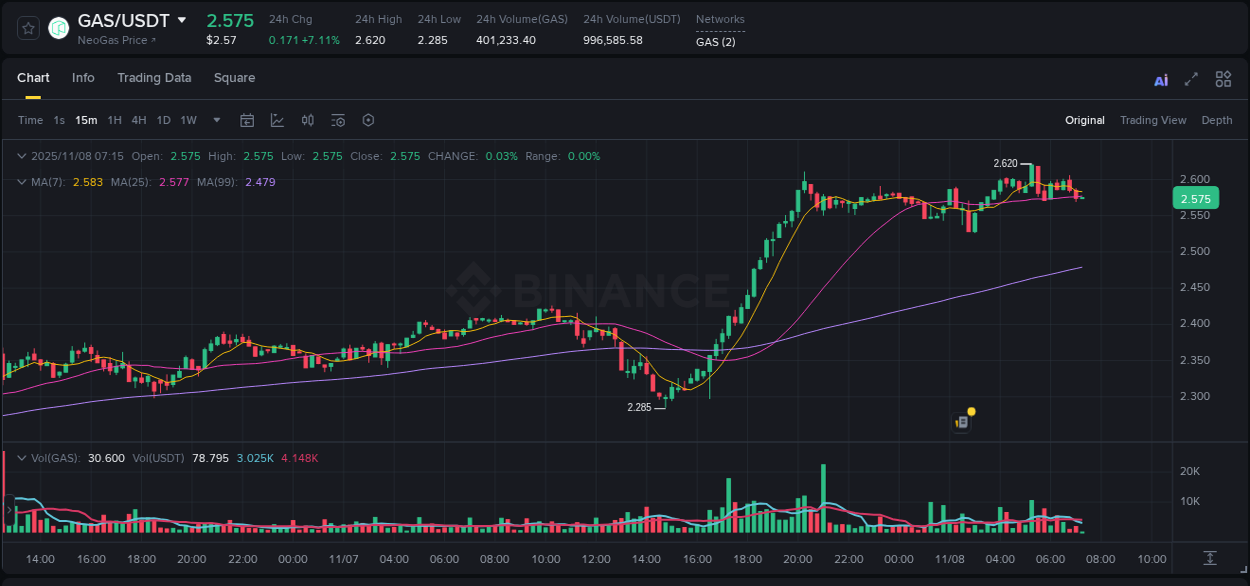
Task: Switch to the Depth view
Action: 1216,120
